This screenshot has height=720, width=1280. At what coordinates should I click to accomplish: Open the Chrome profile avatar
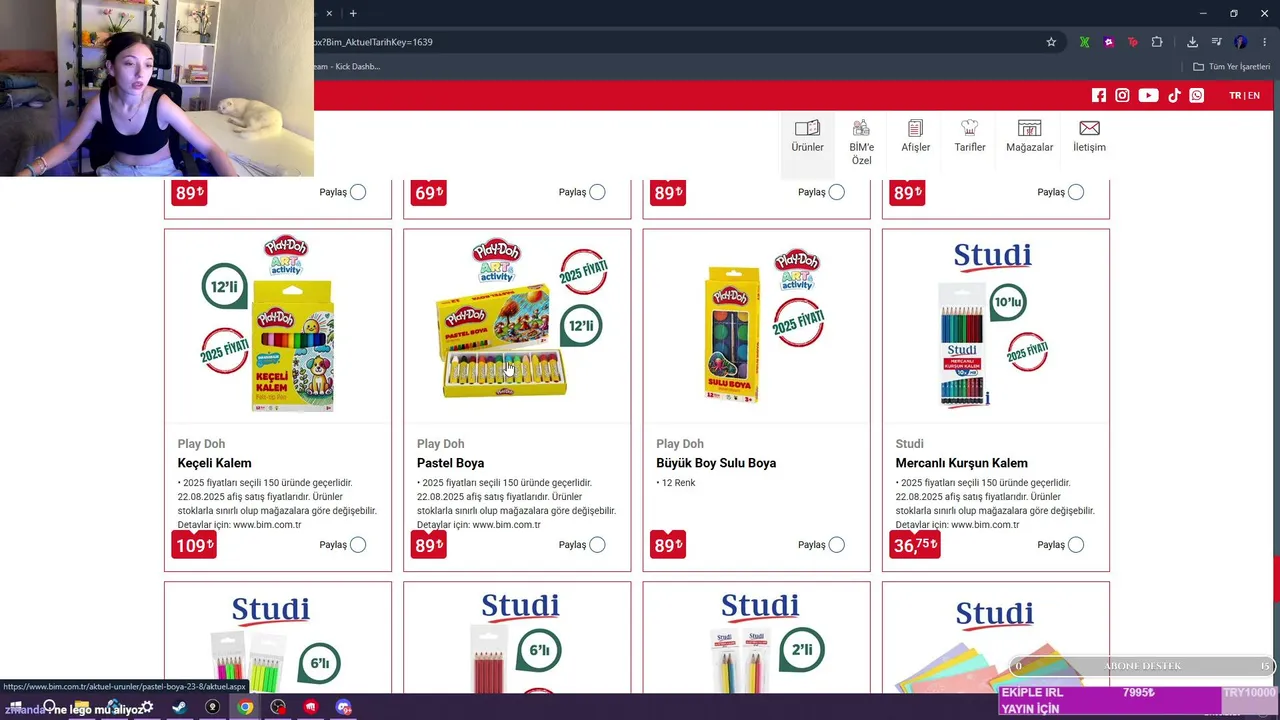1241,42
